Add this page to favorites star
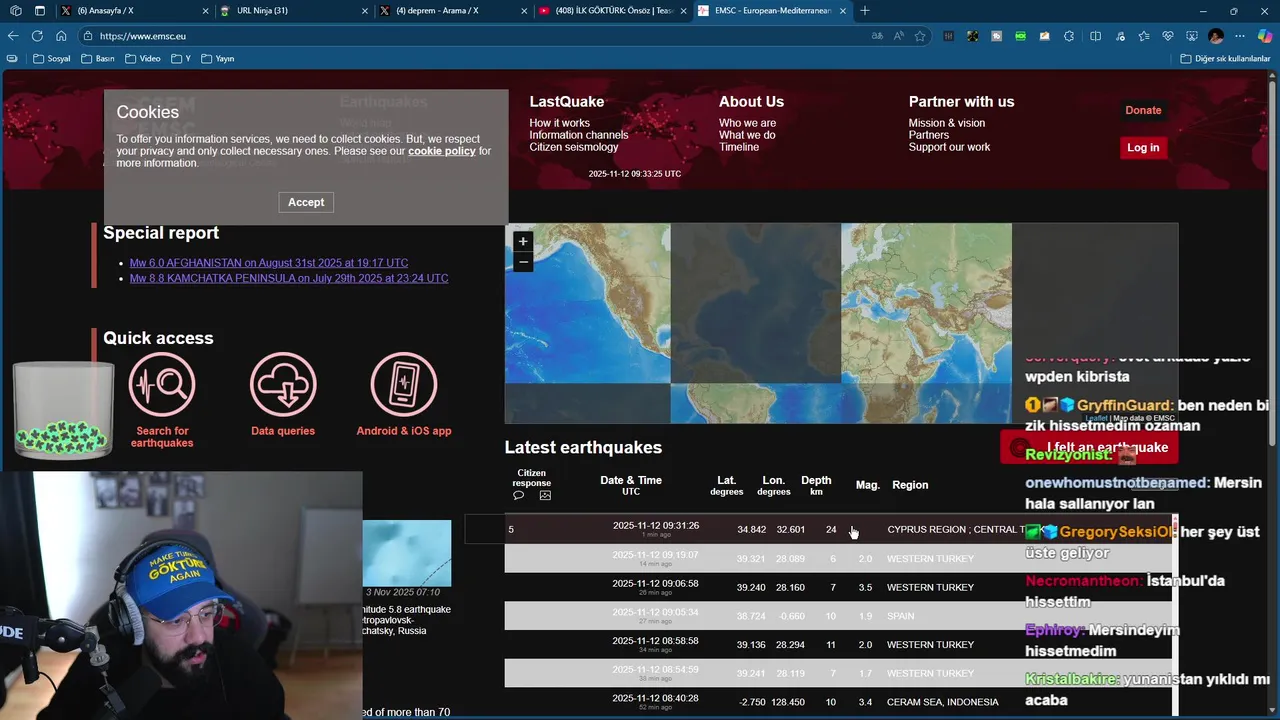The height and width of the screenshot is (720, 1280). click(x=920, y=36)
